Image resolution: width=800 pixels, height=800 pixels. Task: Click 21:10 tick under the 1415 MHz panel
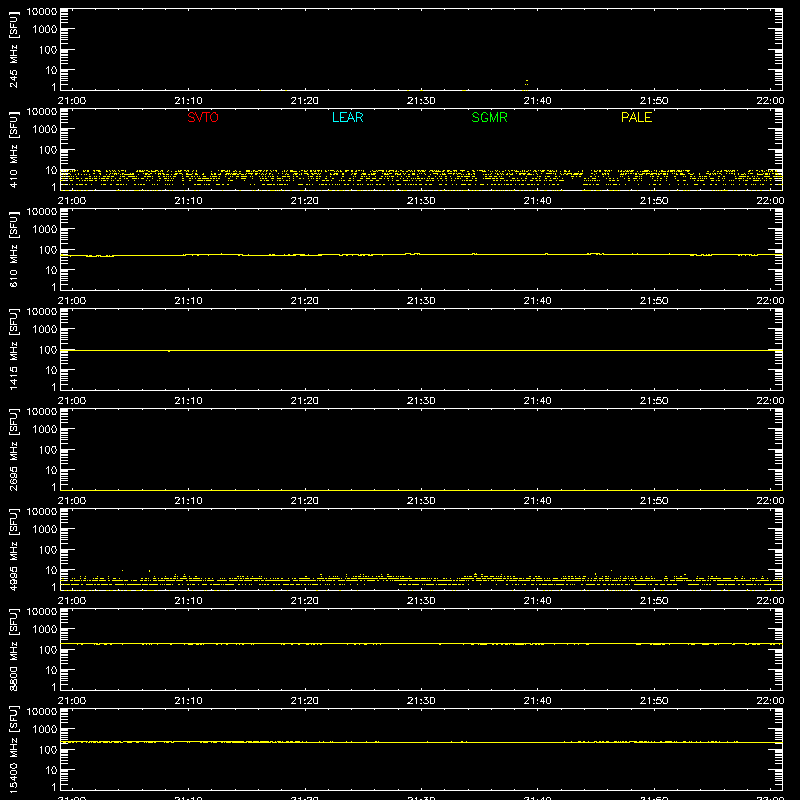click(188, 401)
